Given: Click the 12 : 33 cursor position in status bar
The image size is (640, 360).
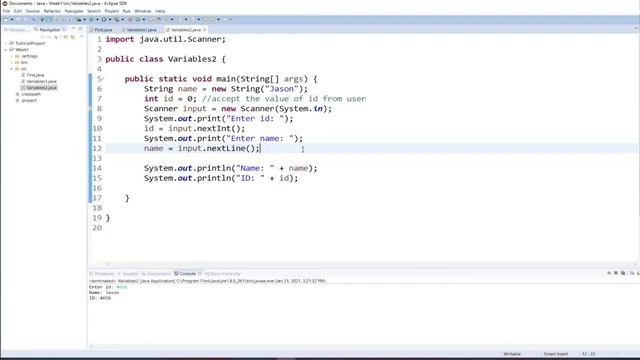Looking at the screenshot, I should click(588, 354).
